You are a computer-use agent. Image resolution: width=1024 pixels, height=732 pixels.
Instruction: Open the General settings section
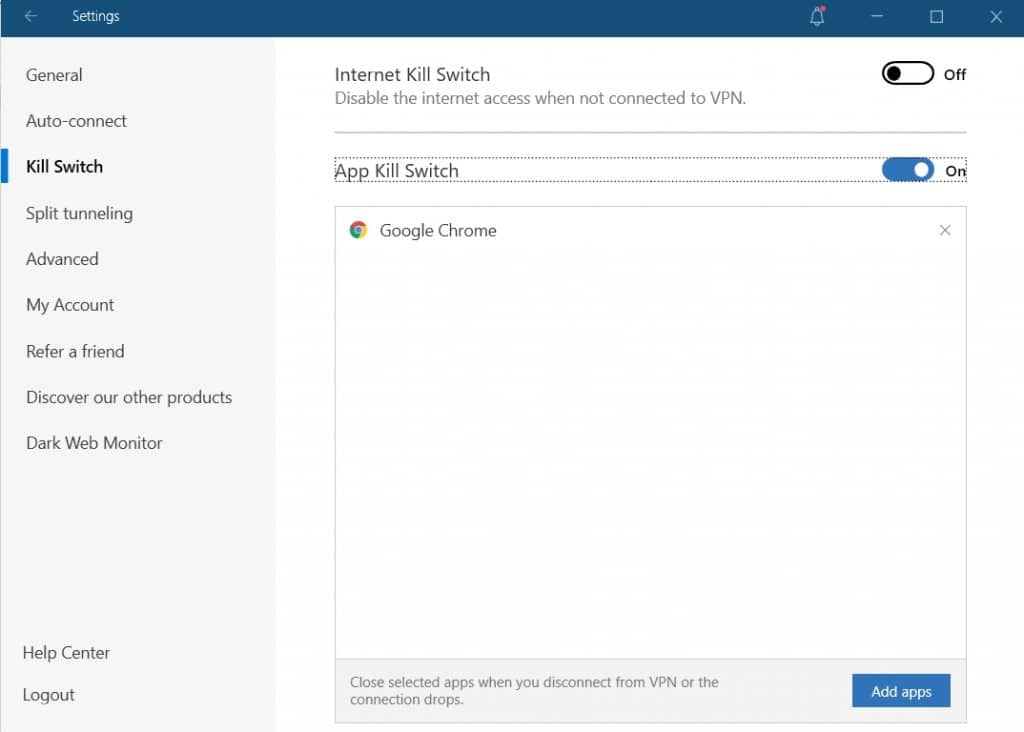(54, 75)
